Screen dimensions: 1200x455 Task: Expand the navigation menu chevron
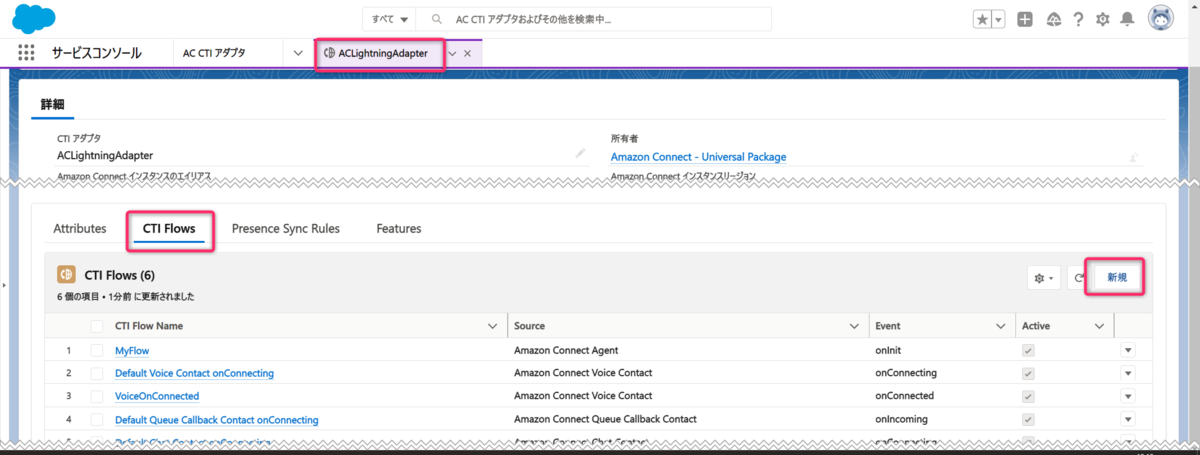tap(298, 53)
